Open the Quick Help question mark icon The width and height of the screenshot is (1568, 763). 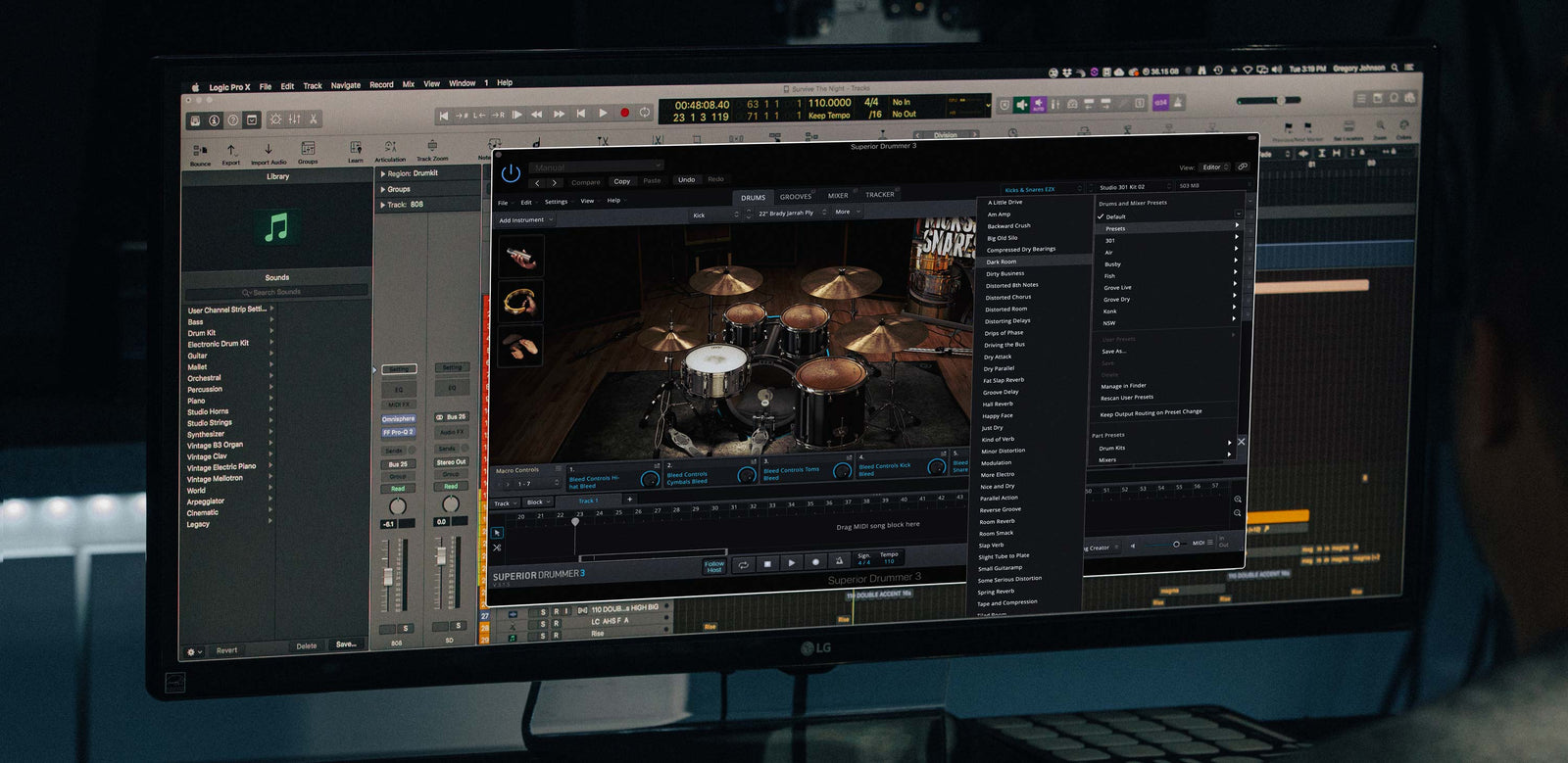pos(233,119)
